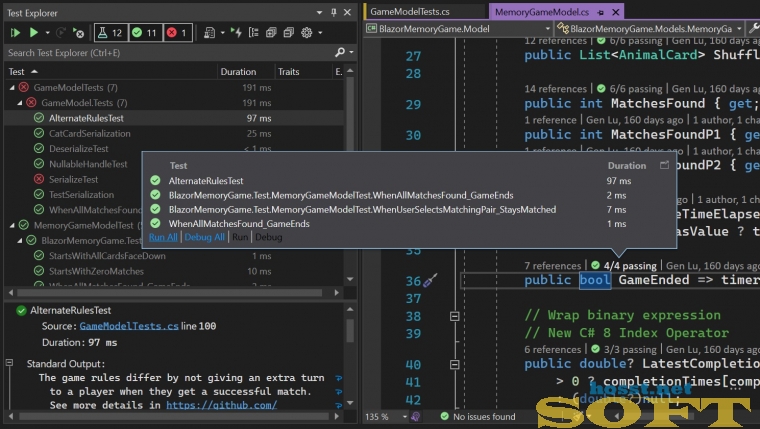Collapse the Standard Output section

(9, 363)
